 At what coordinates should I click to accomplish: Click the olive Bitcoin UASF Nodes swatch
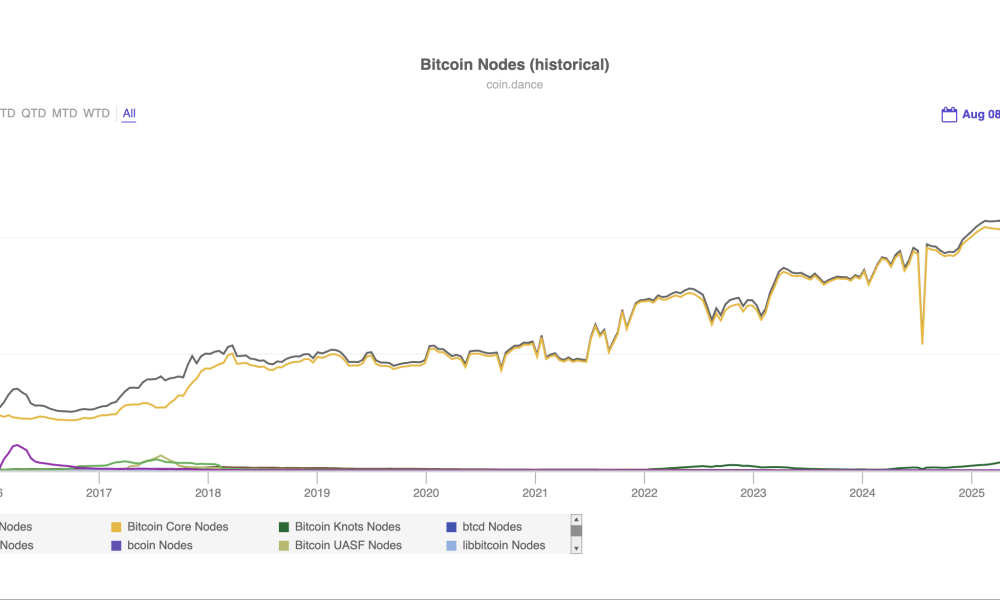click(282, 545)
